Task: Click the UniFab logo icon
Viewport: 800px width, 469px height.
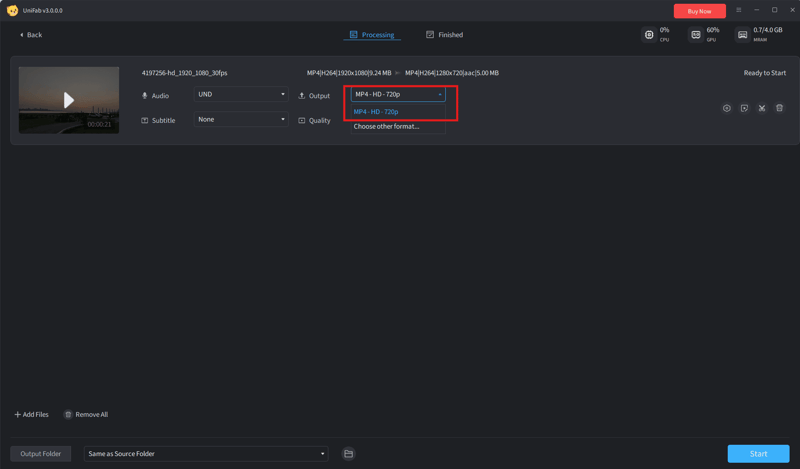Action: click(x=12, y=10)
